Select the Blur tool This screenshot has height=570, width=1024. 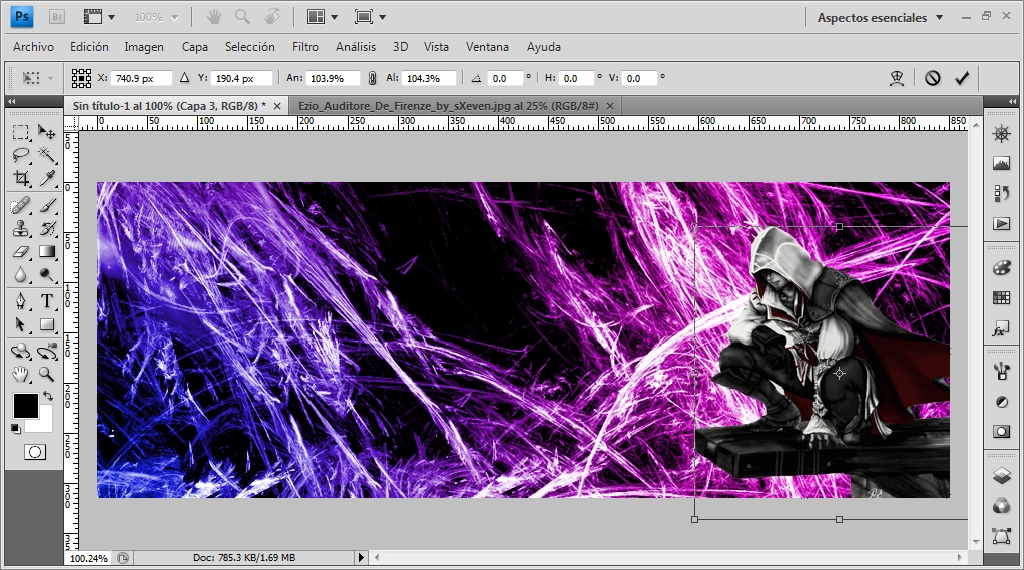[x=21, y=274]
